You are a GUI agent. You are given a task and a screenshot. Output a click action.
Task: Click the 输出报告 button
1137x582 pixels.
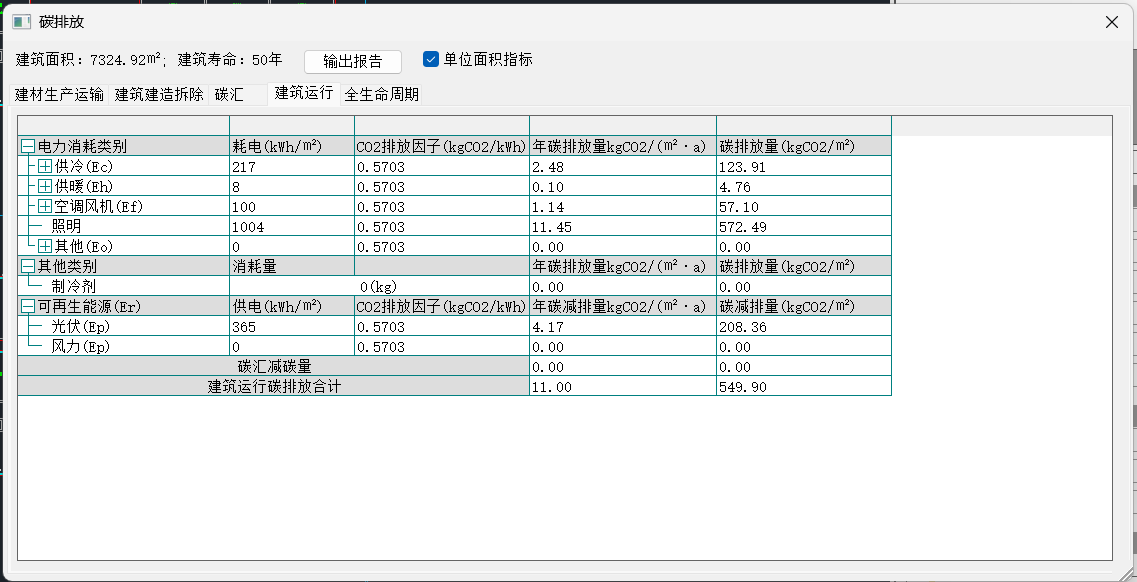coord(352,62)
